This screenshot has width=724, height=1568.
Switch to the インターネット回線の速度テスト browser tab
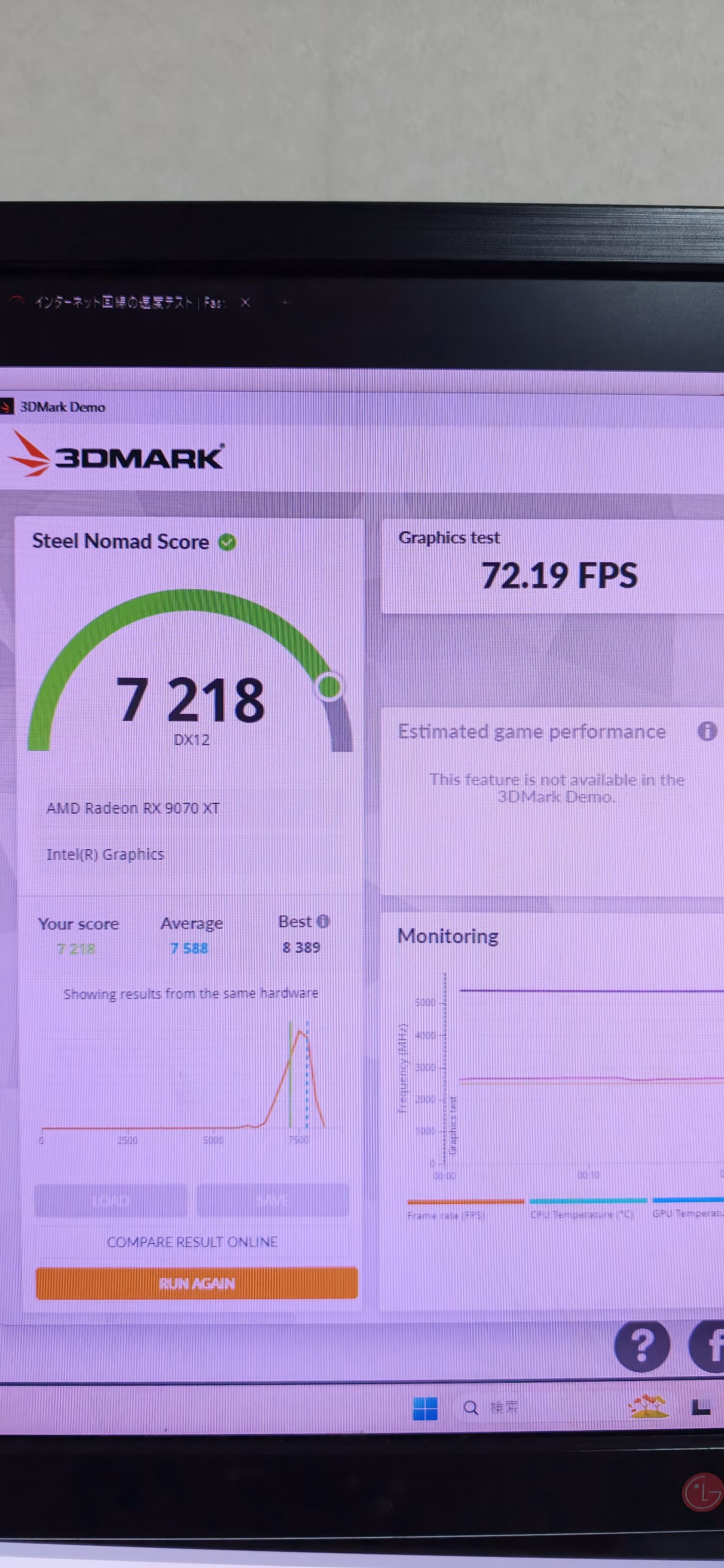(129, 303)
